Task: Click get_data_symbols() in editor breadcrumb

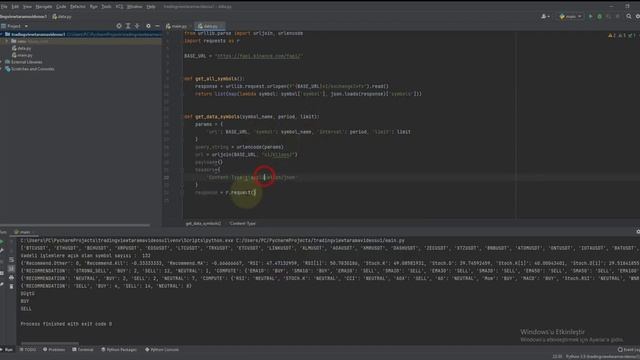Action: coord(203,224)
